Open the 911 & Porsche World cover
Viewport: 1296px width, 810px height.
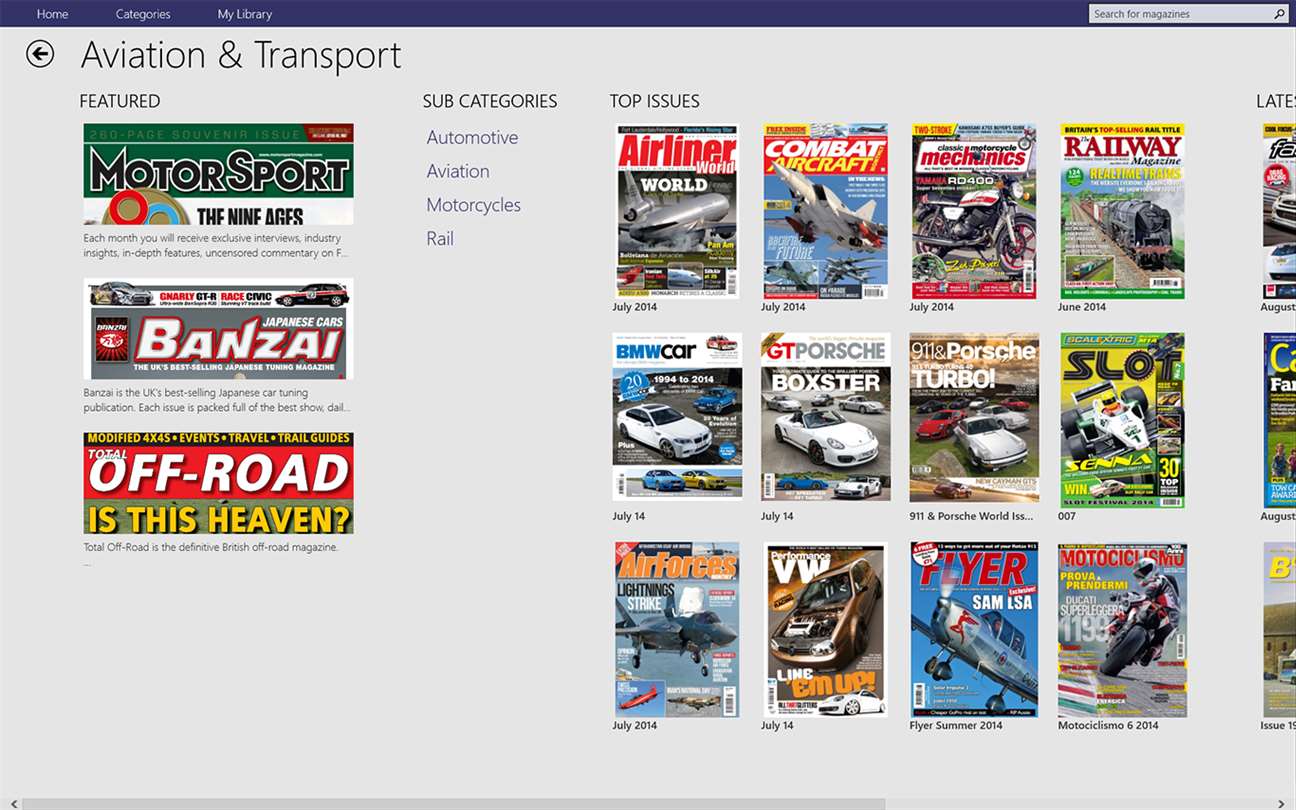tap(975, 417)
